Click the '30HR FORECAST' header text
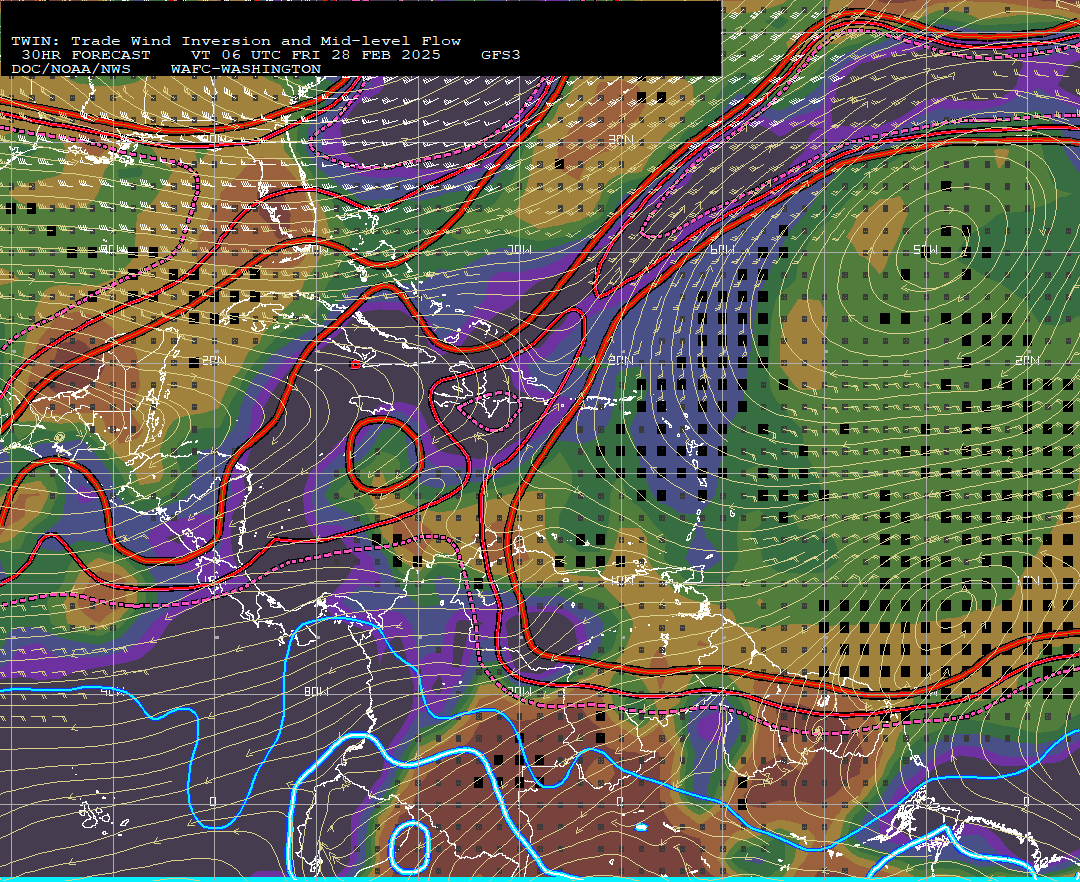The width and height of the screenshot is (1080, 882). (85, 55)
